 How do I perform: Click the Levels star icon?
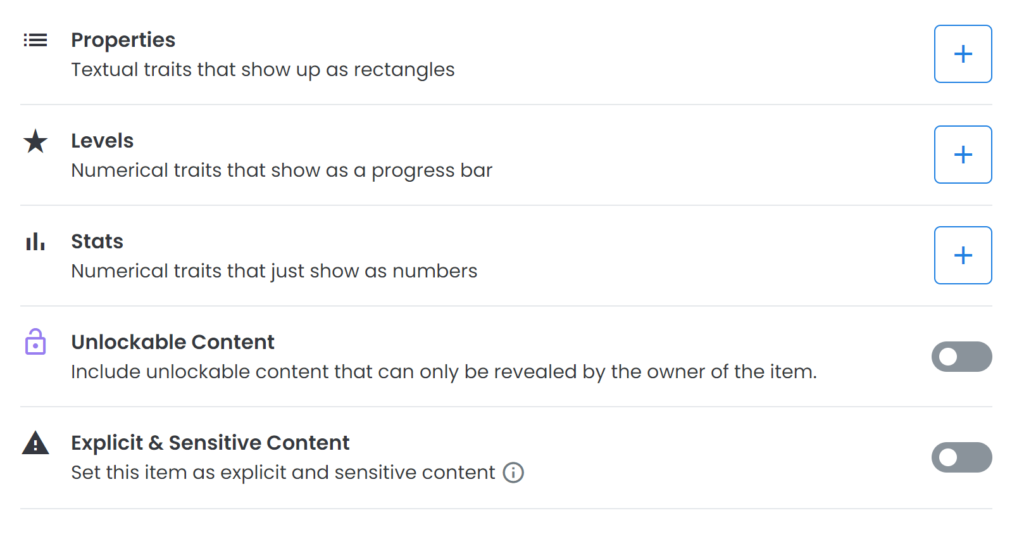[x=35, y=141]
